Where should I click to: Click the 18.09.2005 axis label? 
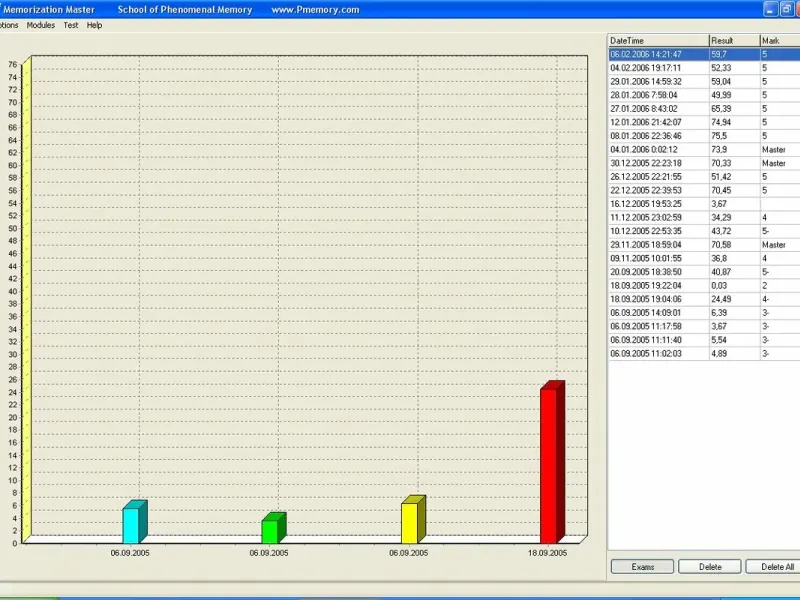coord(547,553)
